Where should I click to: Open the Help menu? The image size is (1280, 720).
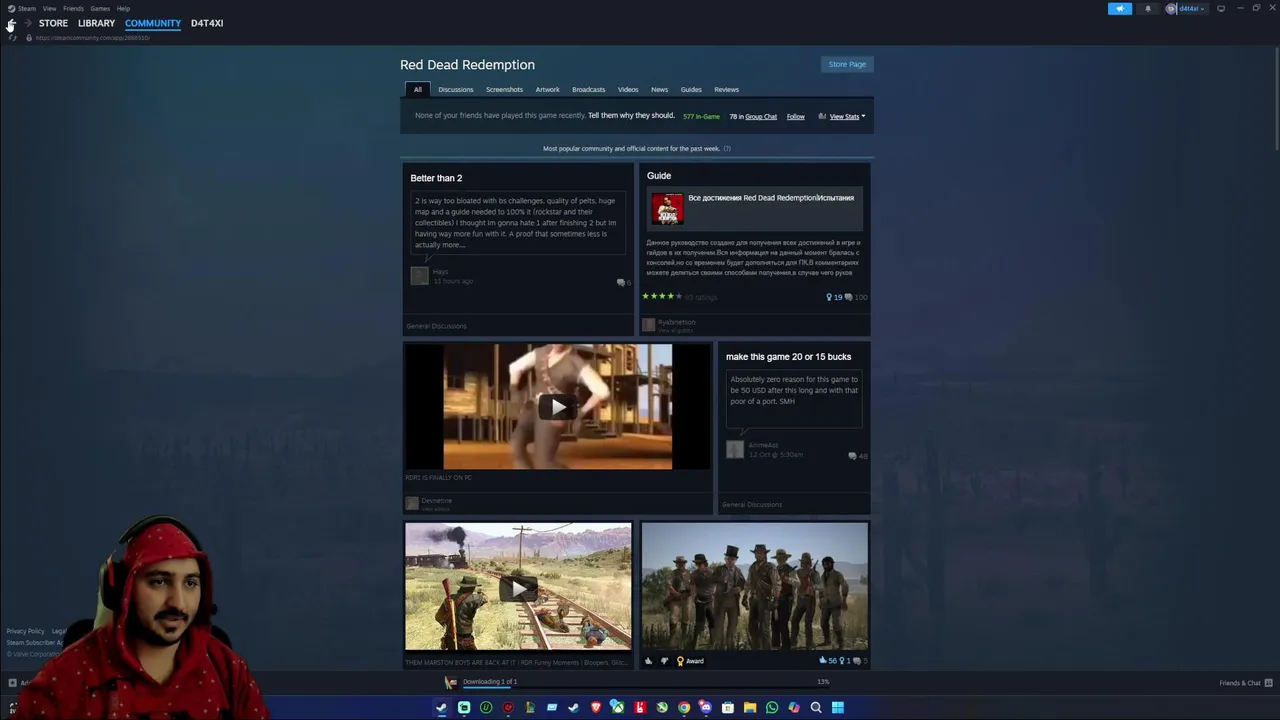pos(123,8)
